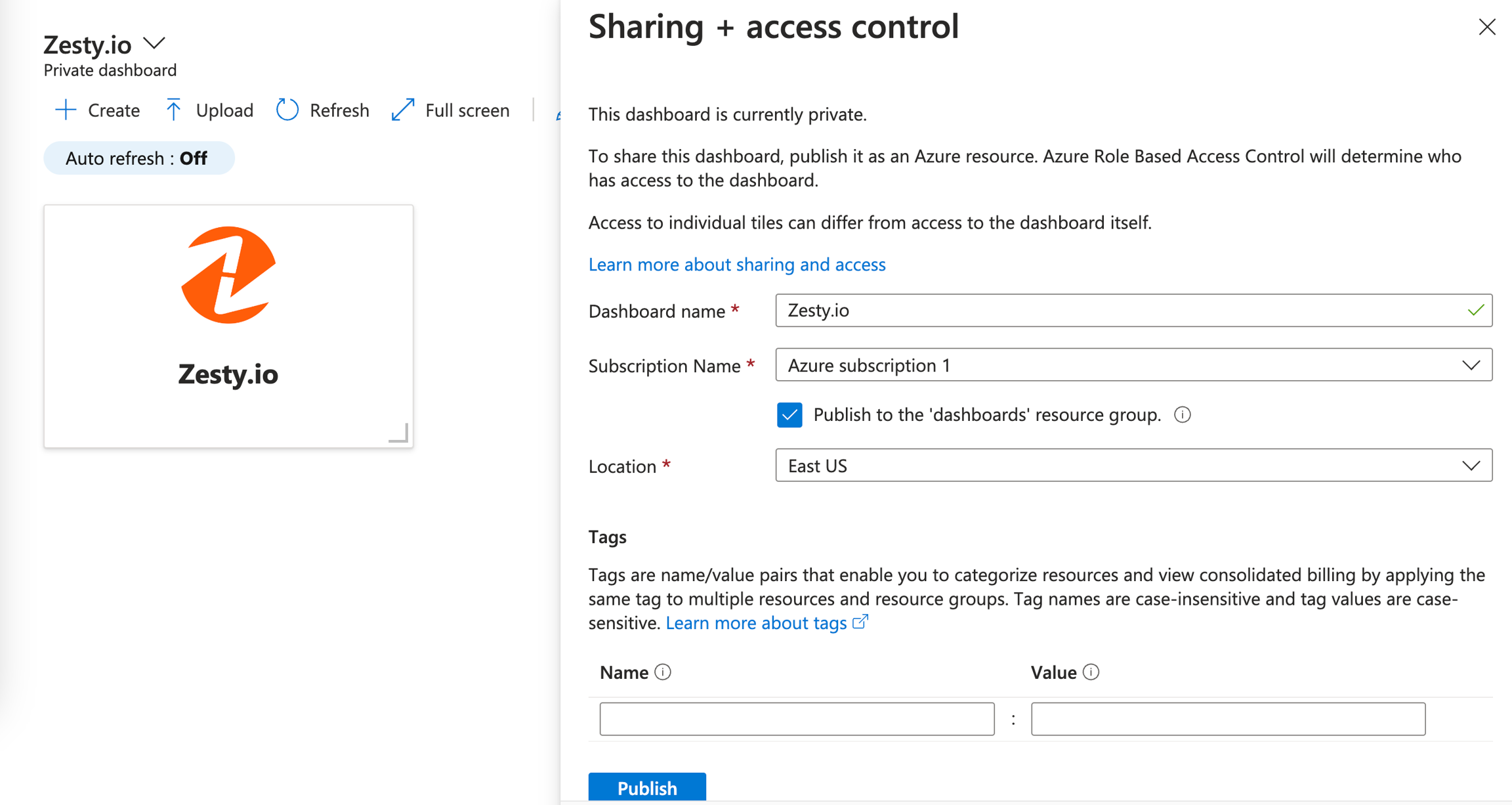The image size is (1512, 805).
Task: Click the Refresh toolbar label
Action: [339, 110]
